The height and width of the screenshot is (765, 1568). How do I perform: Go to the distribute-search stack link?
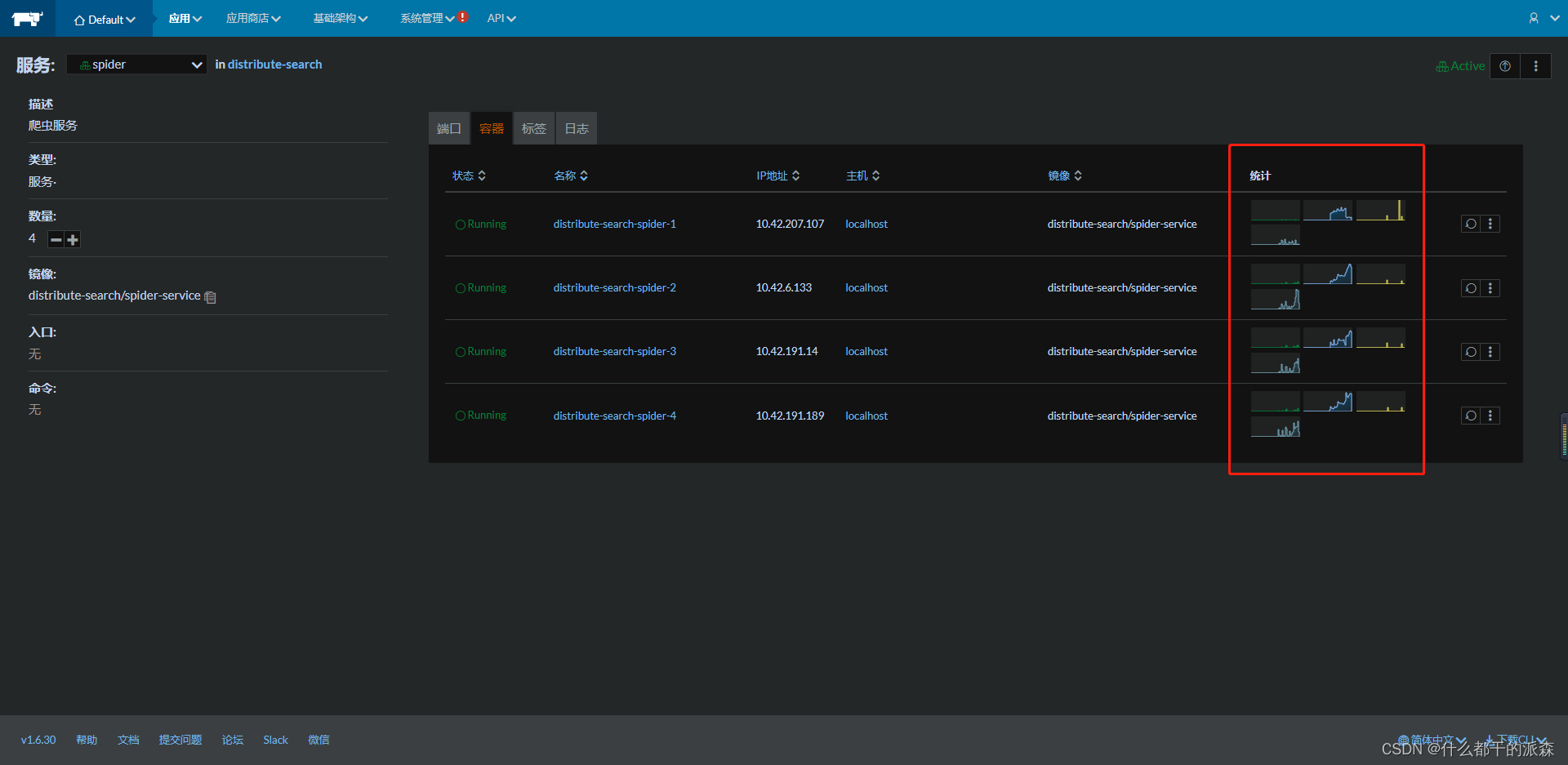[x=274, y=64]
